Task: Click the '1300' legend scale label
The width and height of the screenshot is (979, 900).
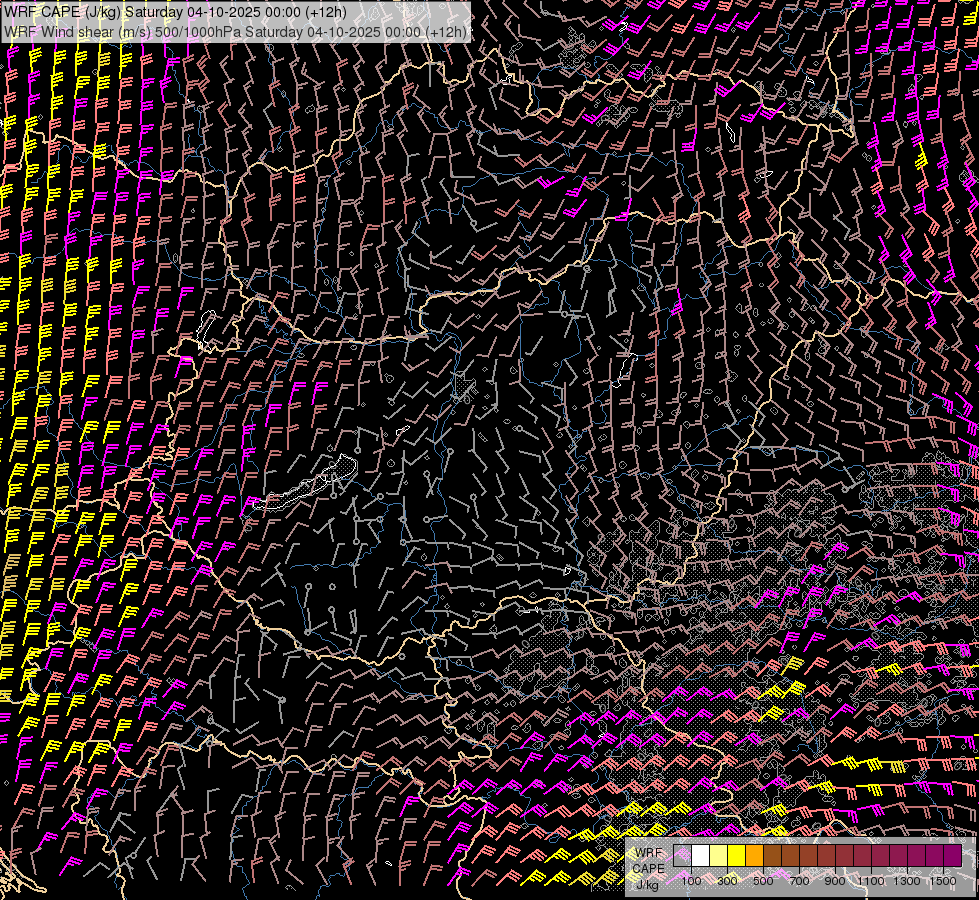Action: pos(907,881)
